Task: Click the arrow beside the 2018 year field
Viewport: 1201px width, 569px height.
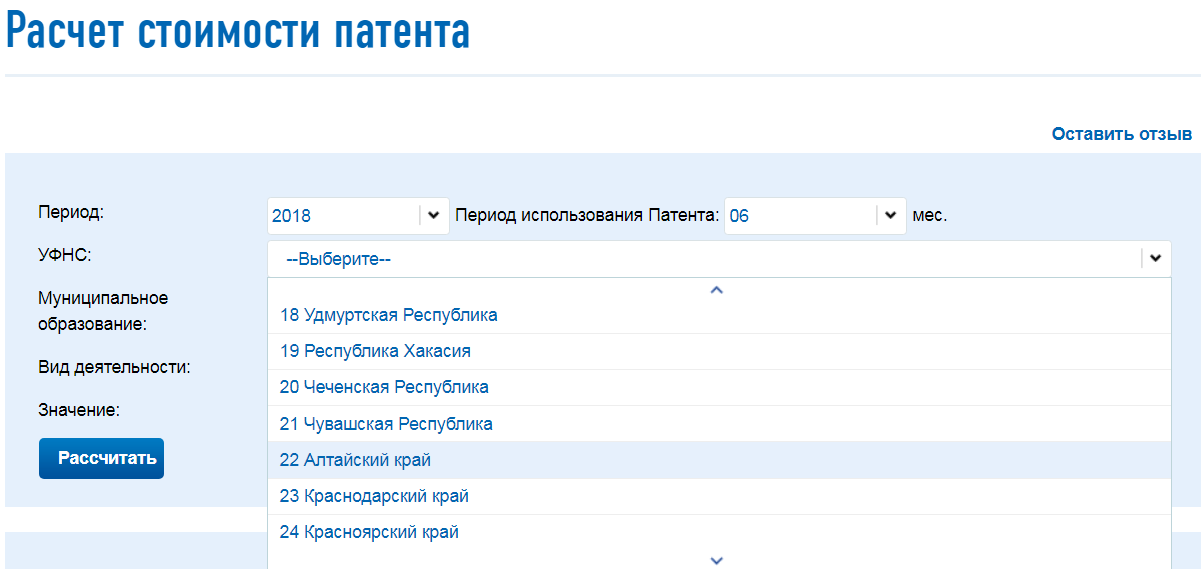Action: (434, 215)
